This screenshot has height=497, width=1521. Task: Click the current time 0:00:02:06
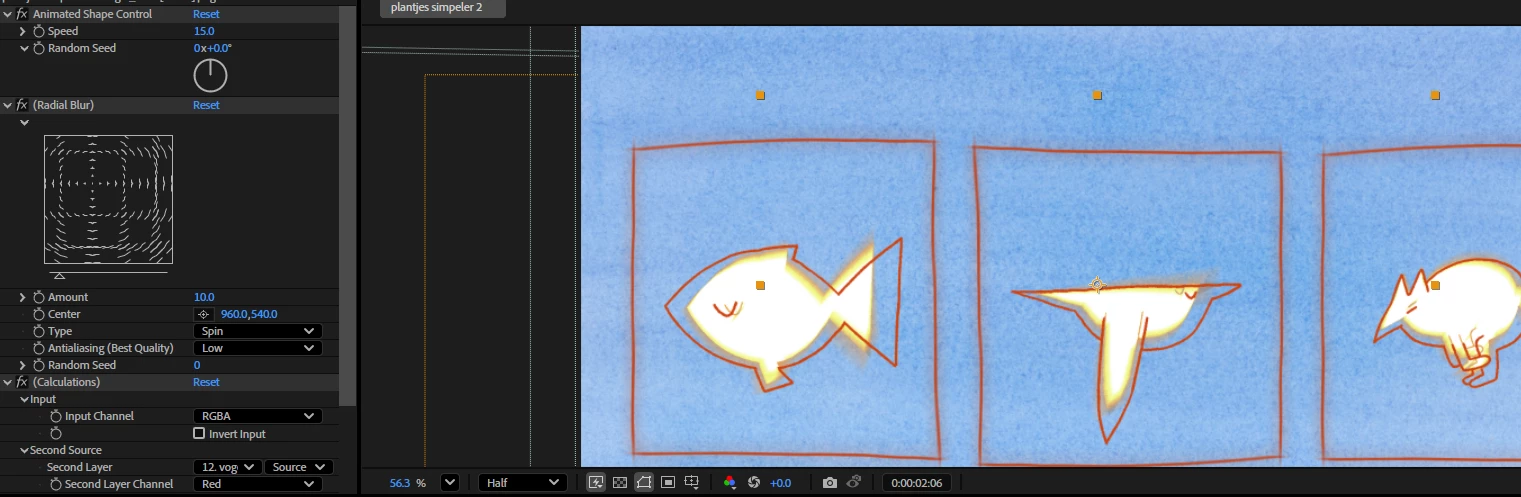(917, 483)
